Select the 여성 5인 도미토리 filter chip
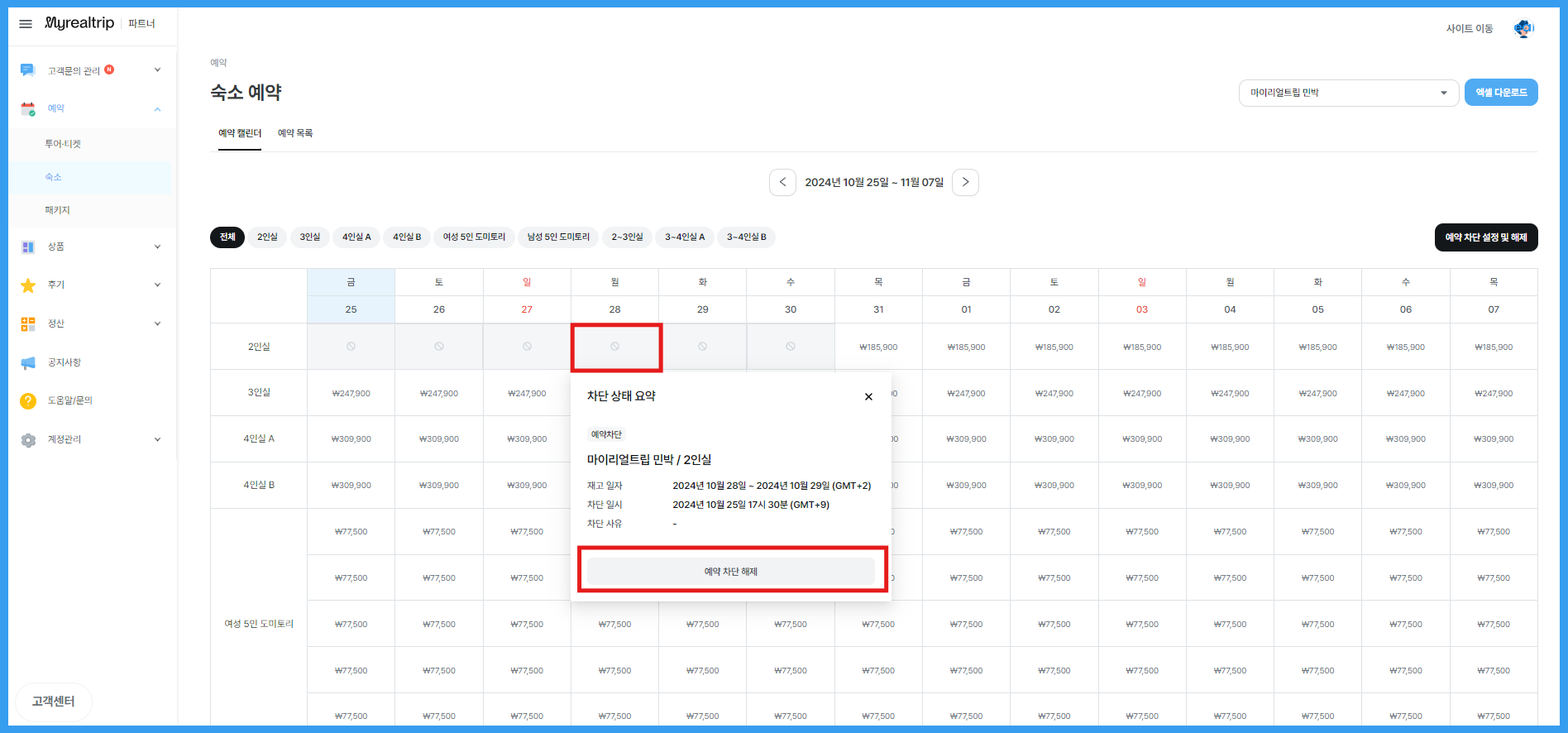 [474, 237]
